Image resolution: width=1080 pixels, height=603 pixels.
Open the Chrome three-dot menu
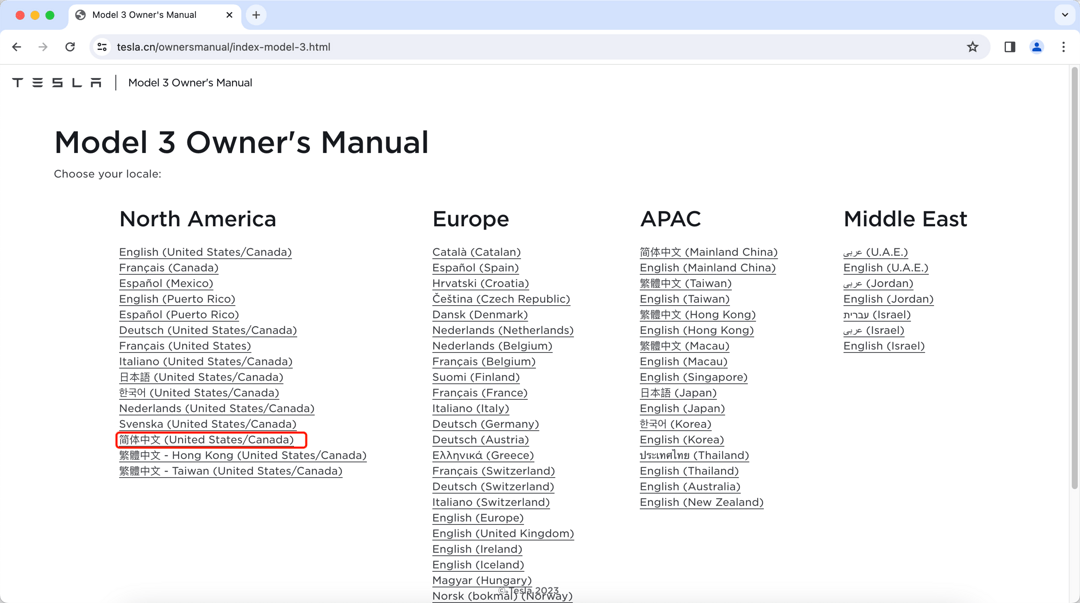pyautogui.click(x=1063, y=47)
